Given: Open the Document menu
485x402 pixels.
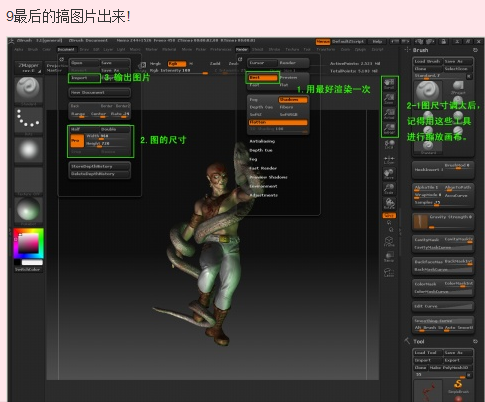Looking at the screenshot, I should pos(66,49).
